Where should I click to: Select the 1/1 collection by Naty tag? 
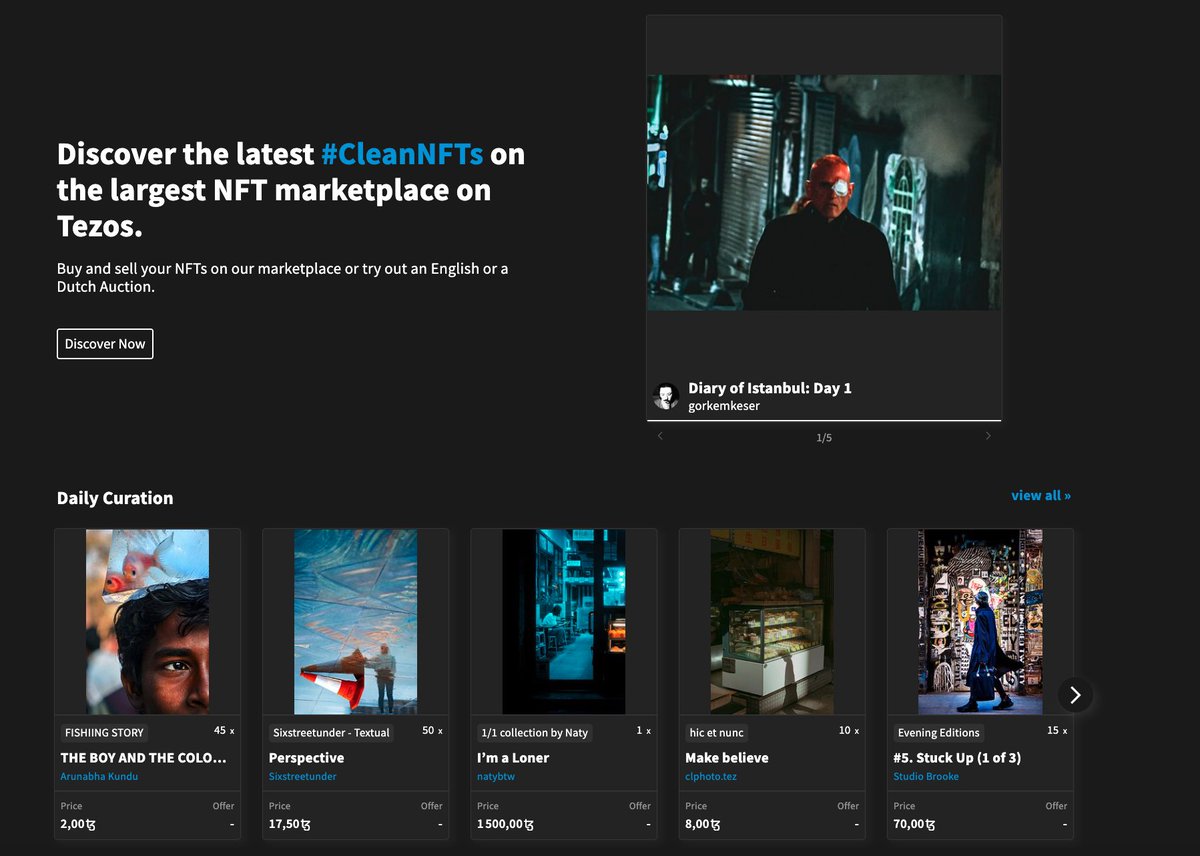pyautogui.click(x=535, y=733)
